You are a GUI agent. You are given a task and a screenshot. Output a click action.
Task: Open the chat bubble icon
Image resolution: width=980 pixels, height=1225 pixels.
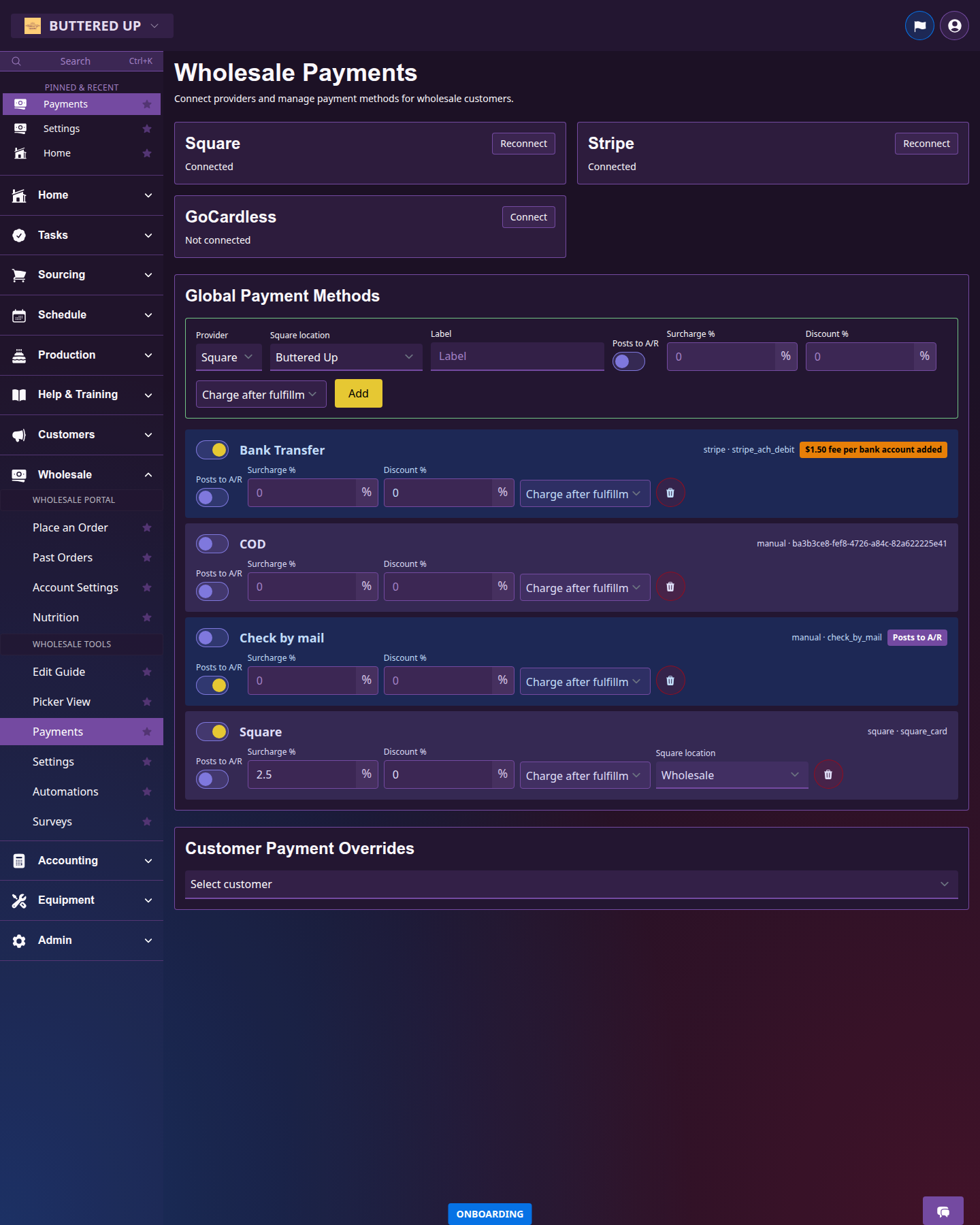click(x=943, y=1211)
